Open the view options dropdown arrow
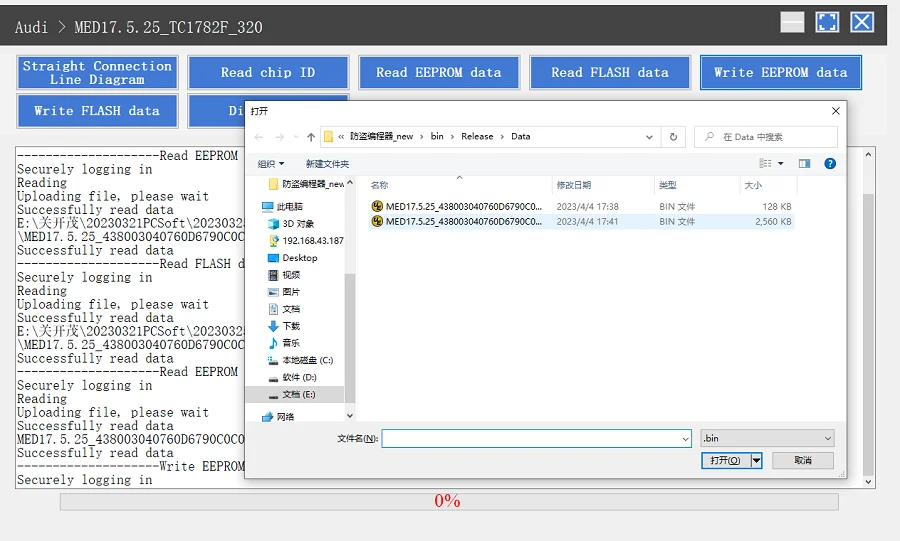This screenshot has width=900, height=541. (781, 164)
